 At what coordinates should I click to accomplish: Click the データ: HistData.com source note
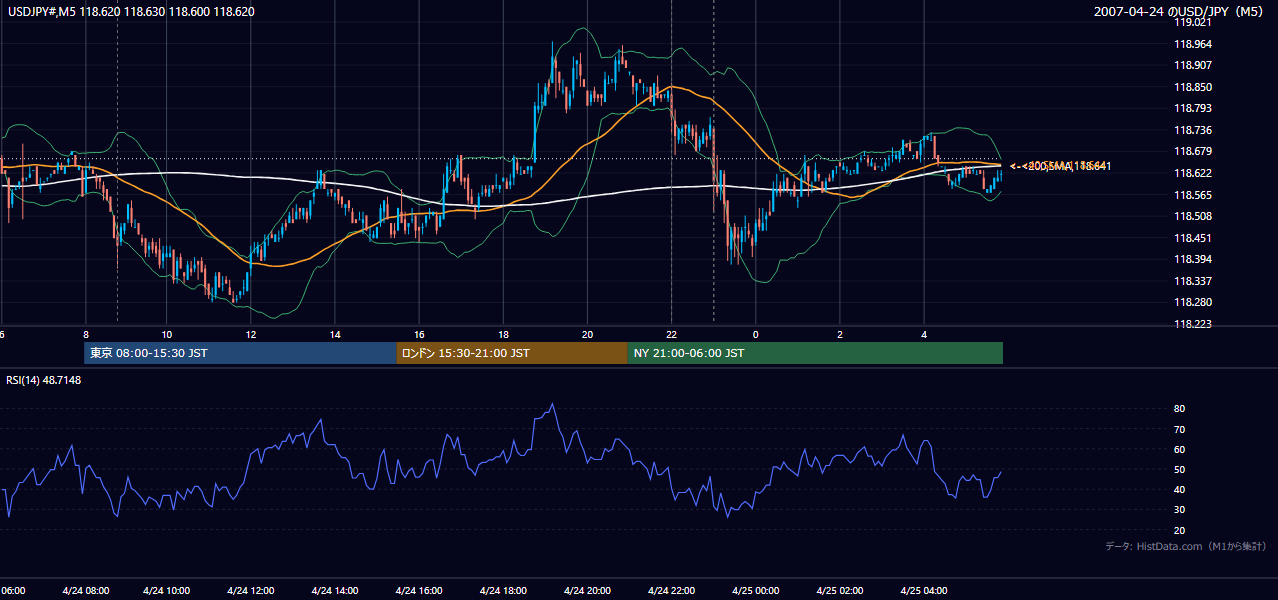(1186, 546)
